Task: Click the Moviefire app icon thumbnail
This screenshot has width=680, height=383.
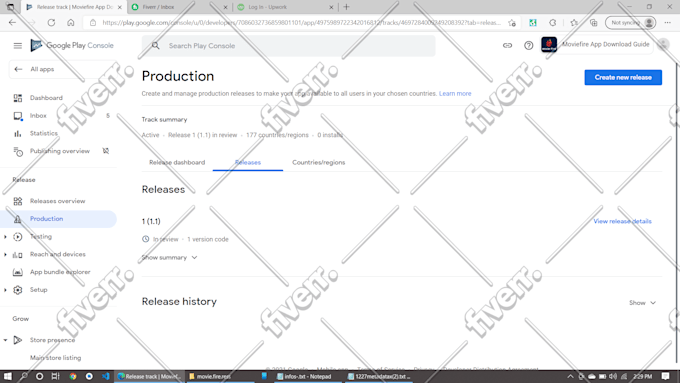Action: [x=549, y=45]
